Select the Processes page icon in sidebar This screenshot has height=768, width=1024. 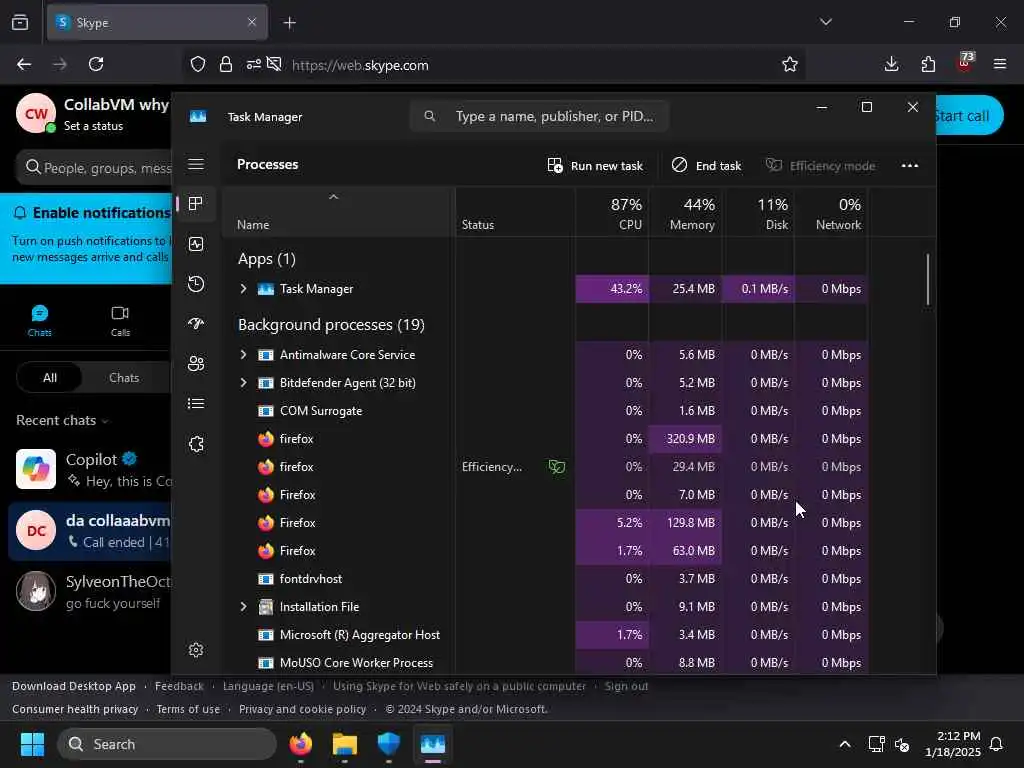click(196, 204)
